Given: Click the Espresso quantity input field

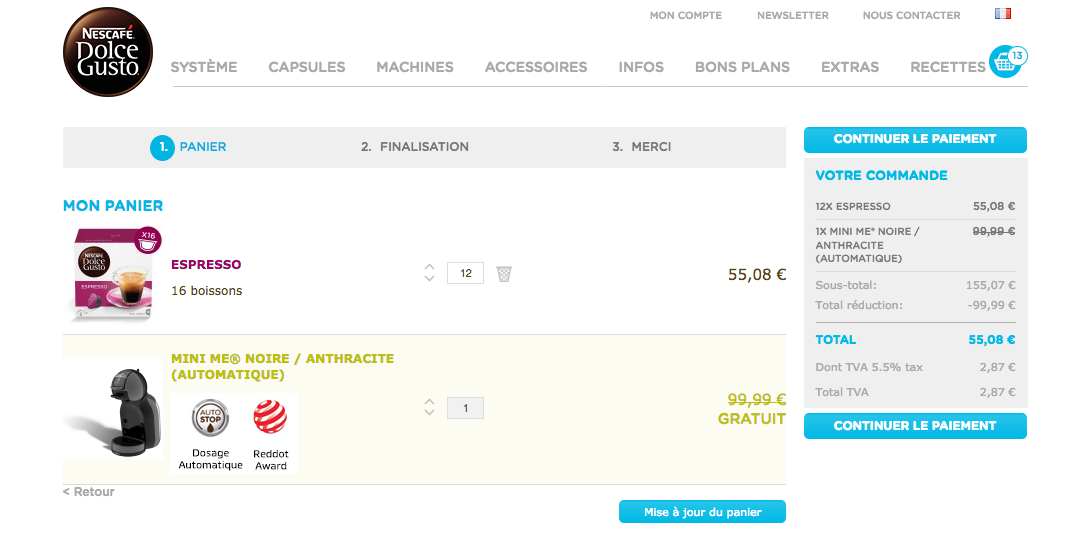Looking at the screenshot, I should pyautogui.click(x=465, y=273).
